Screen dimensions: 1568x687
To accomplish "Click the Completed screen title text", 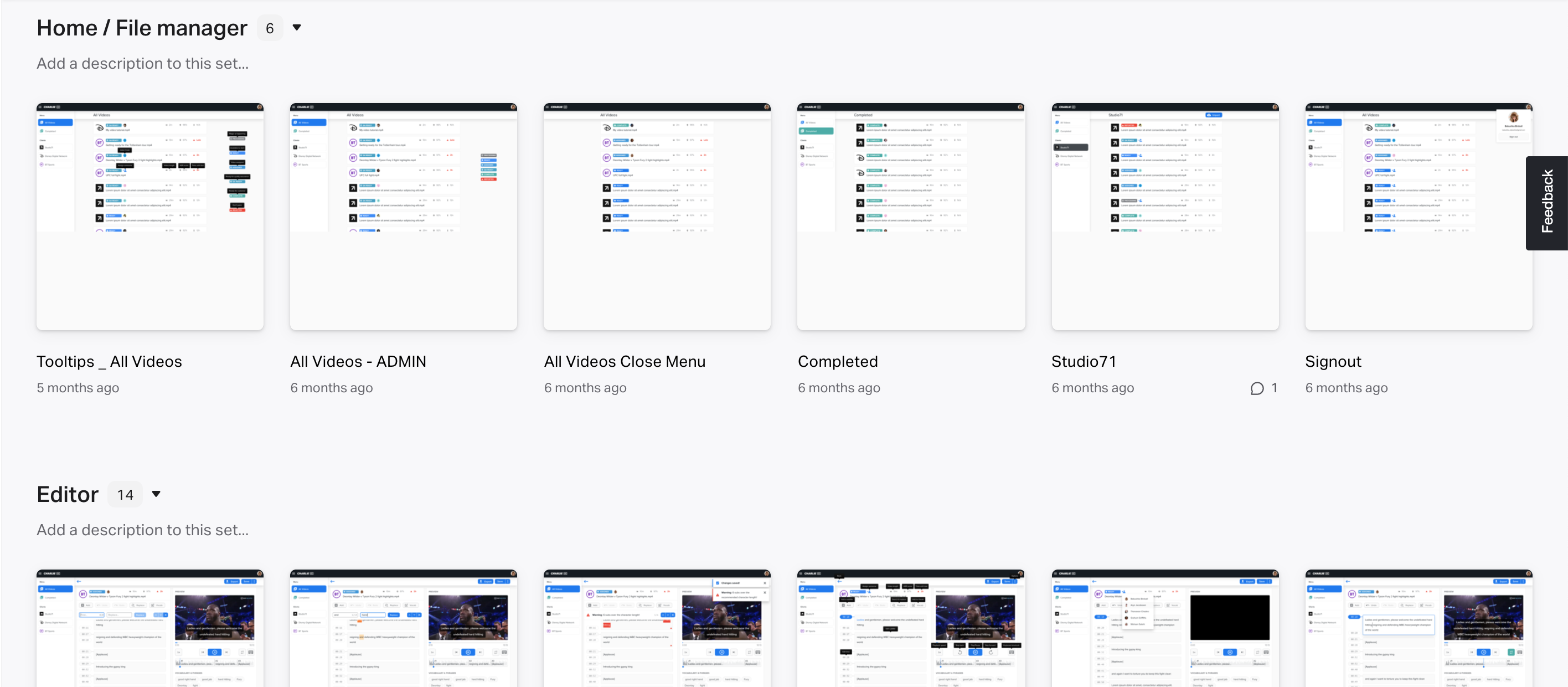I will coord(838,361).
